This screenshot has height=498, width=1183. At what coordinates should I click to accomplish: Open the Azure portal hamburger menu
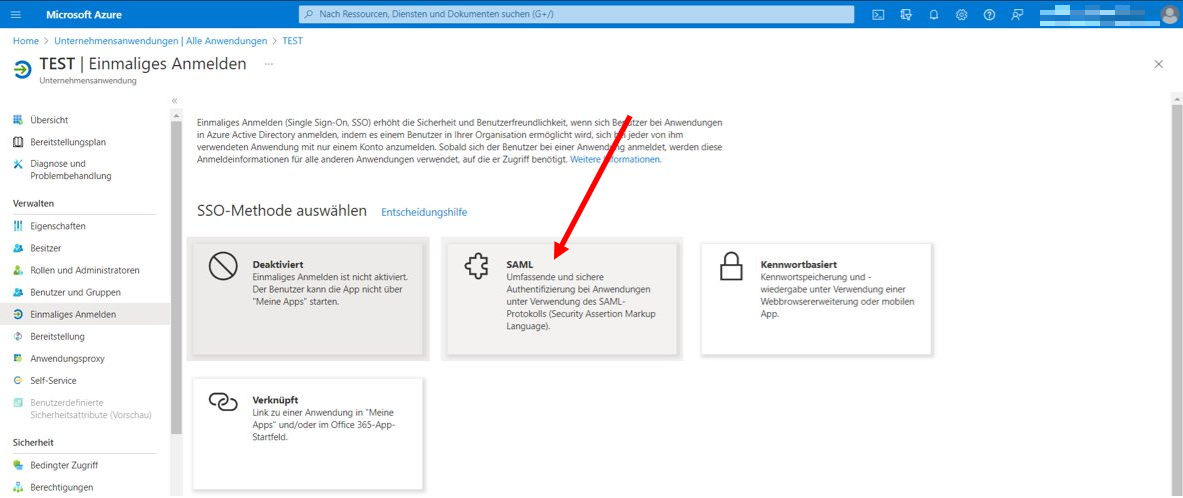pyautogui.click(x=17, y=14)
